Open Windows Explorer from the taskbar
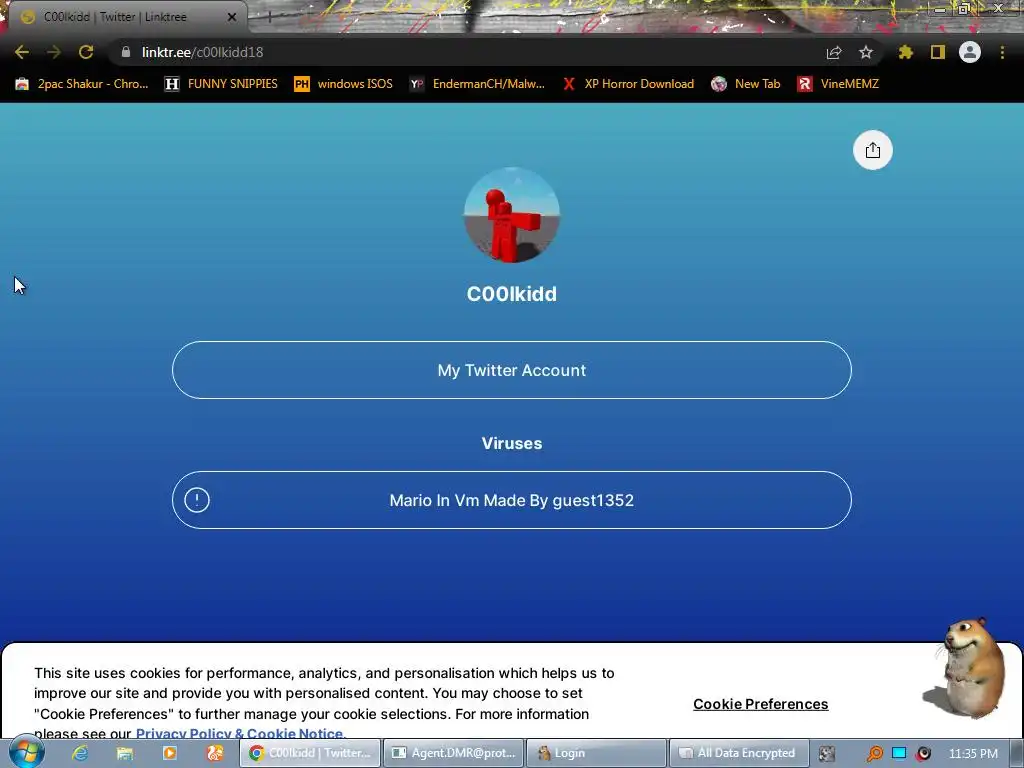1024x768 pixels. (125, 753)
